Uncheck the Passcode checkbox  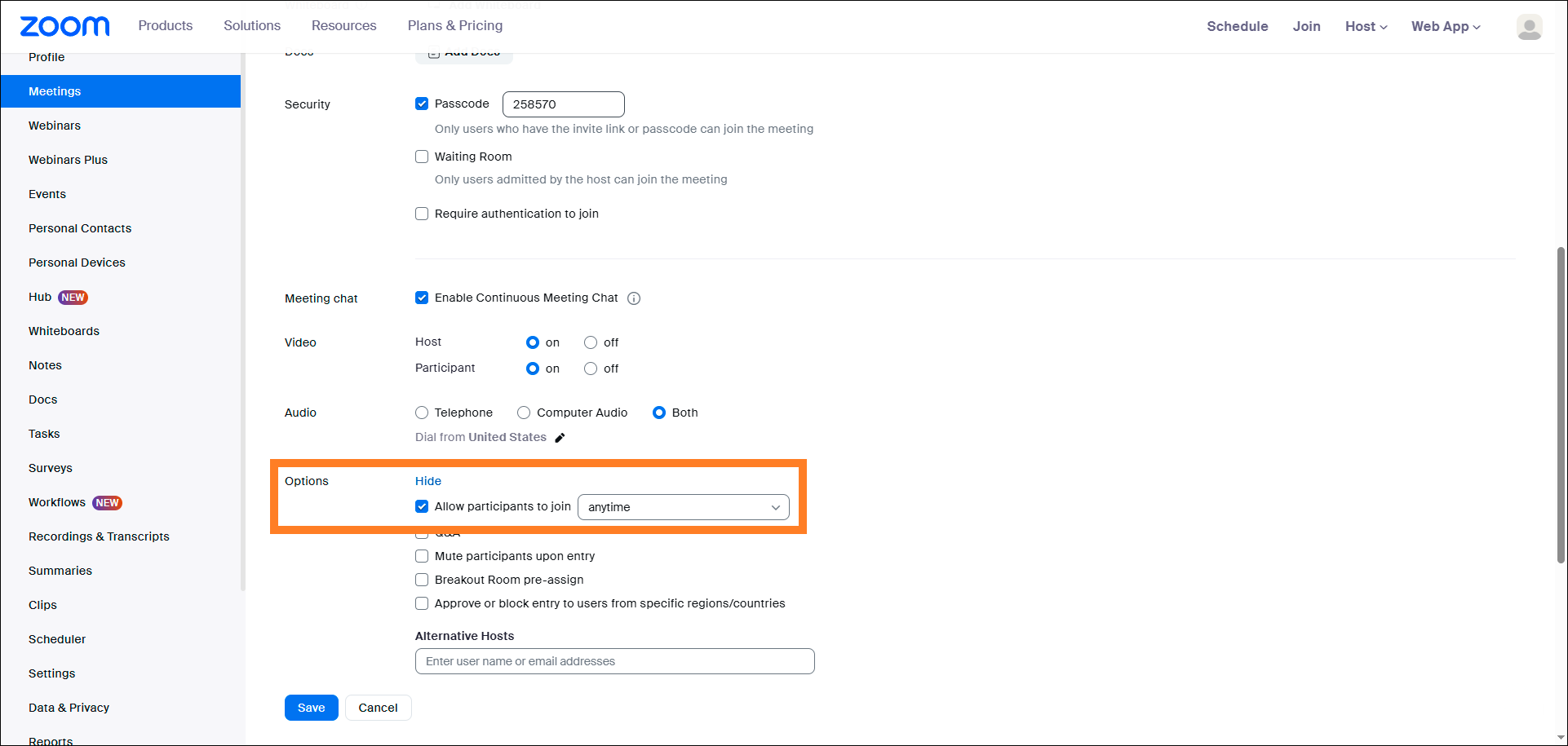(x=422, y=104)
